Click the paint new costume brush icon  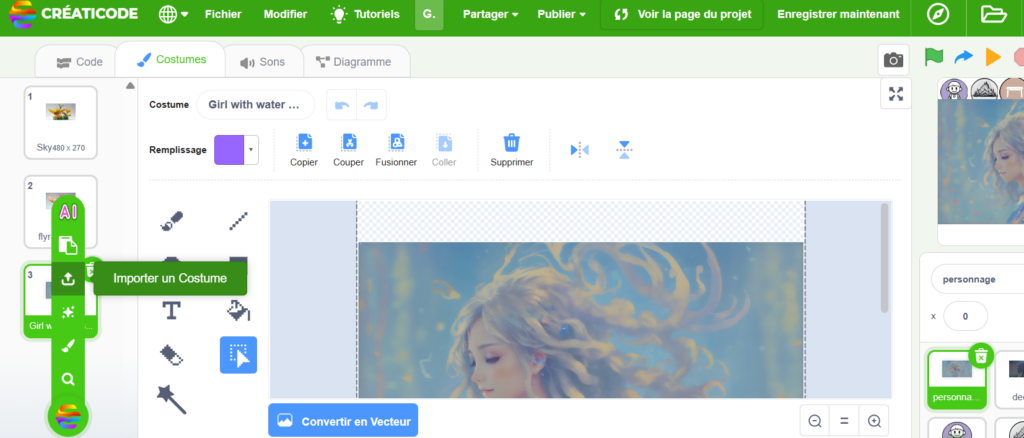pyautogui.click(x=68, y=346)
